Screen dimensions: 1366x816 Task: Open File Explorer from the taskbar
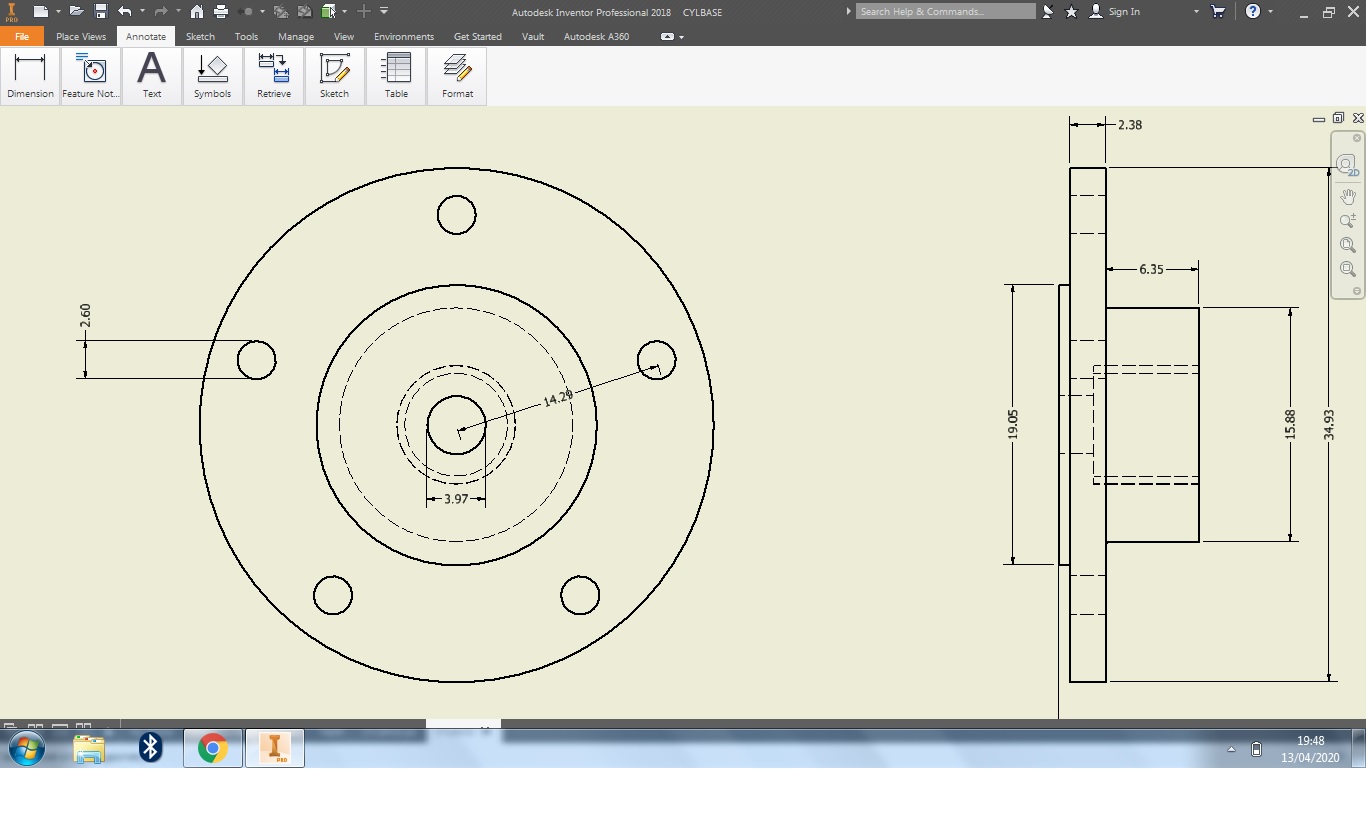89,748
